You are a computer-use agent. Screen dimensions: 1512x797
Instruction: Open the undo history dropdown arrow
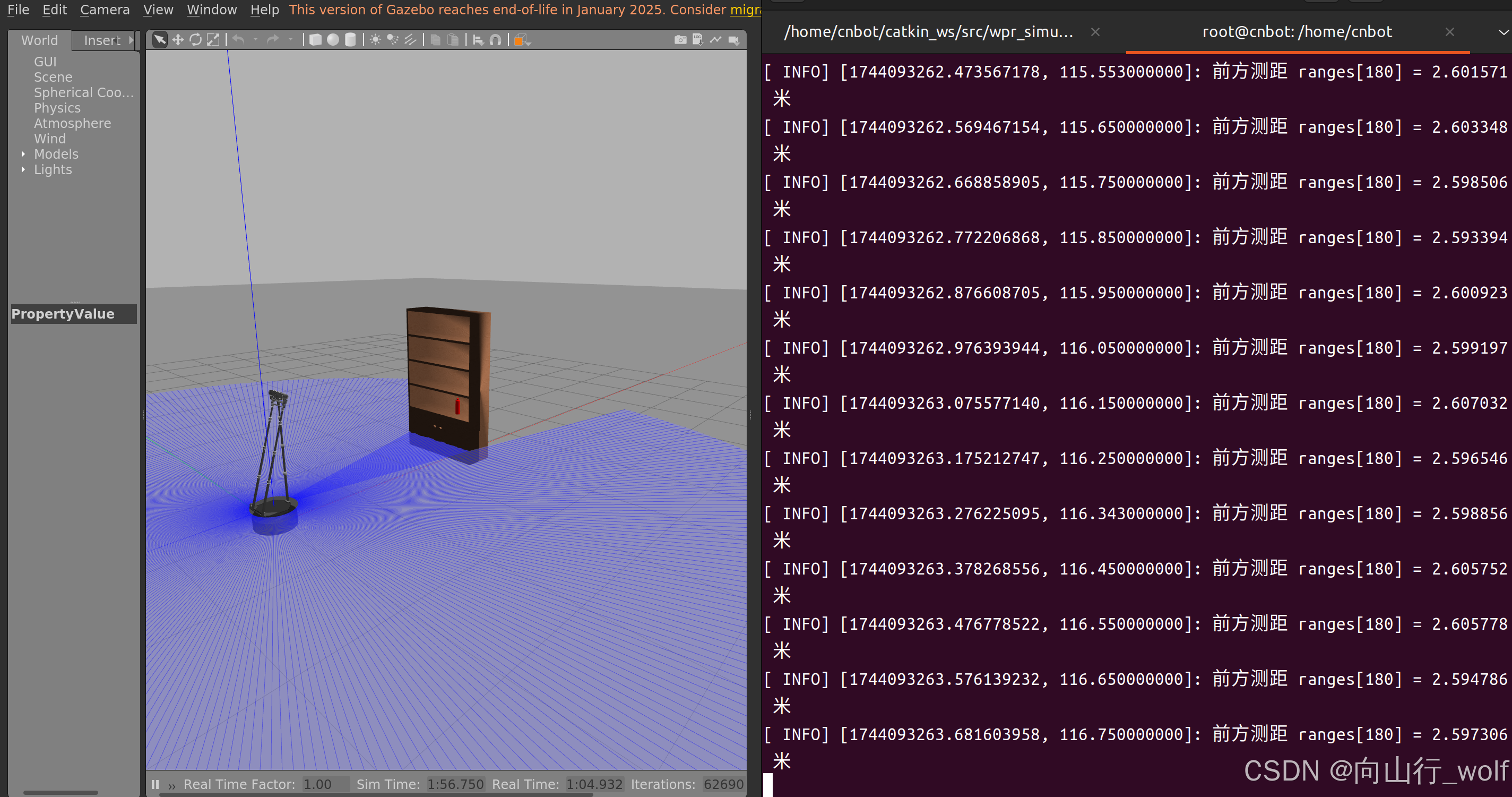point(256,40)
